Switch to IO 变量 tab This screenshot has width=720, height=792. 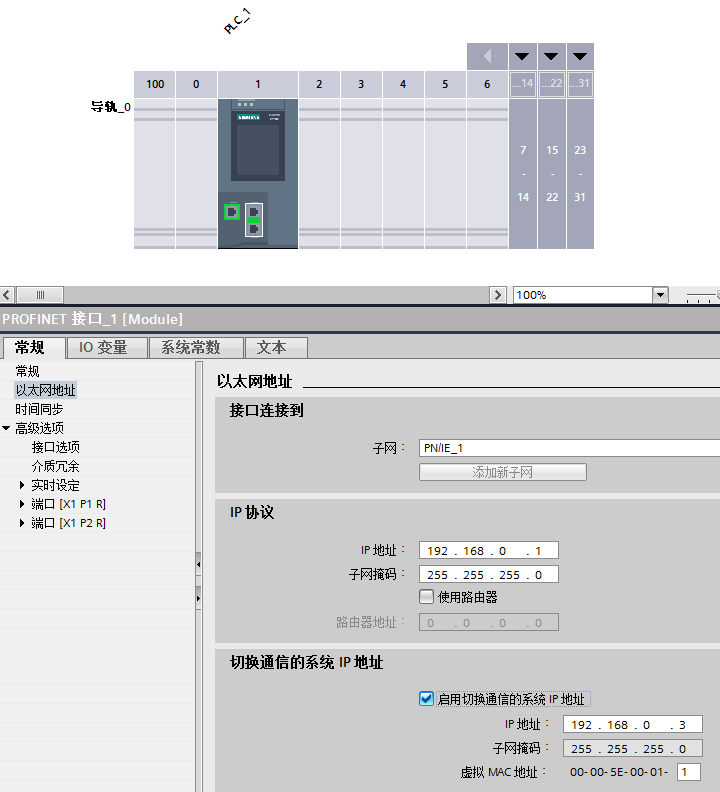coord(107,348)
